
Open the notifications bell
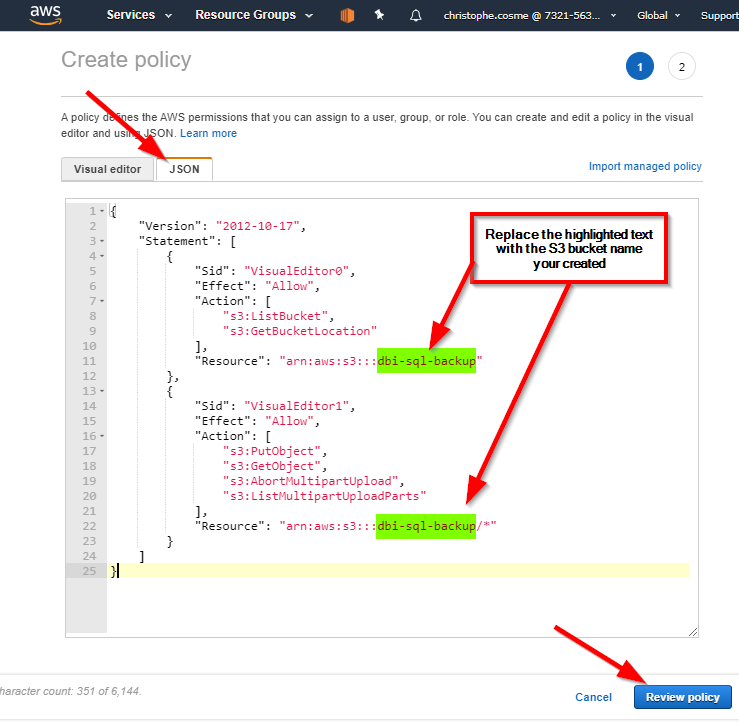point(415,16)
